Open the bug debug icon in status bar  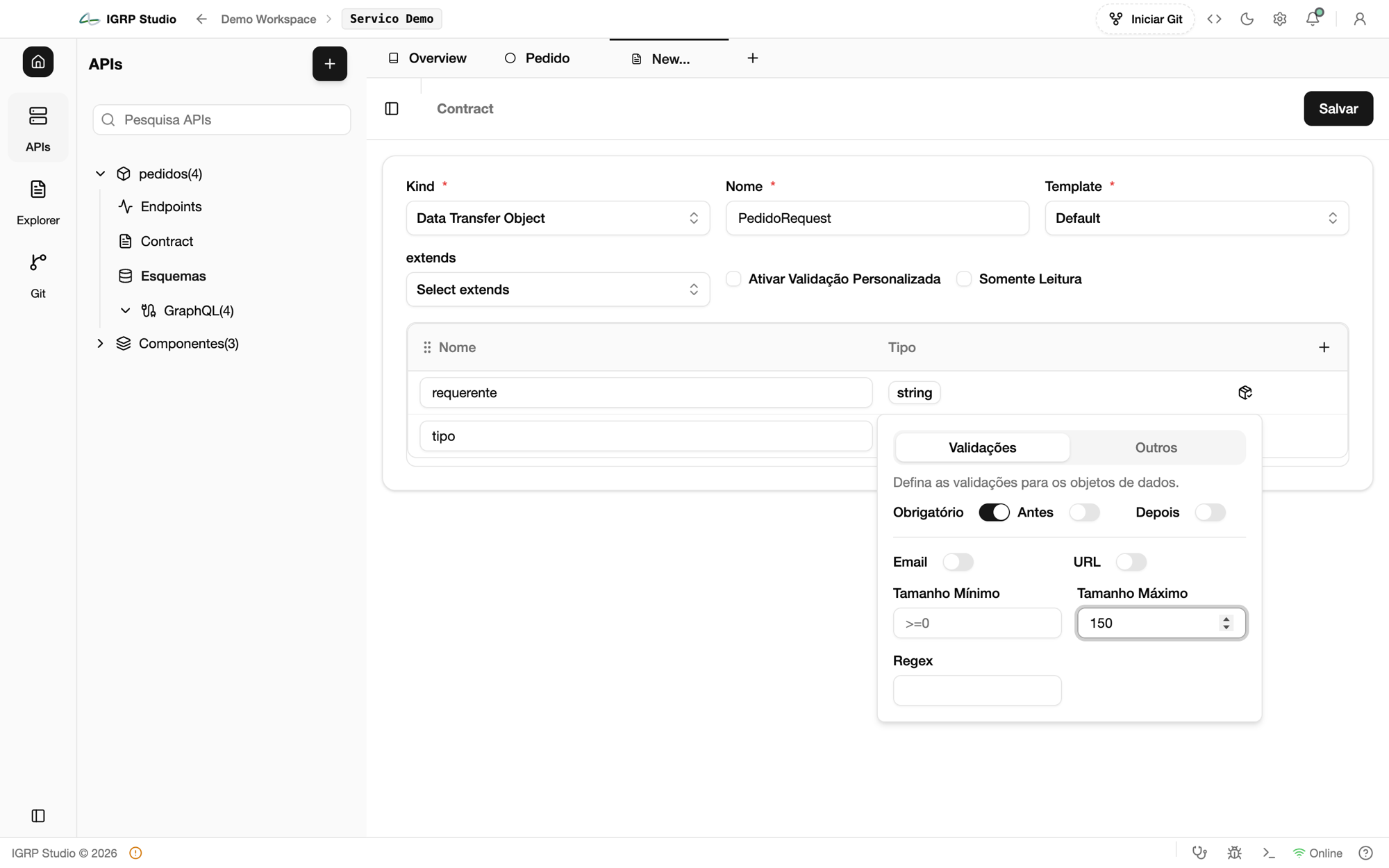point(1234,853)
